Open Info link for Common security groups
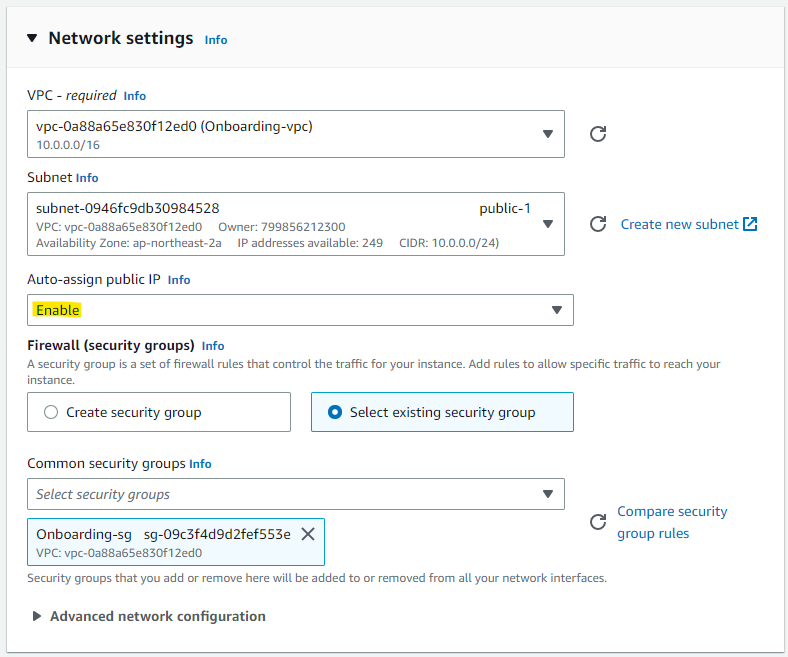The height and width of the screenshot is (657, 788). (x=200, y=463)
